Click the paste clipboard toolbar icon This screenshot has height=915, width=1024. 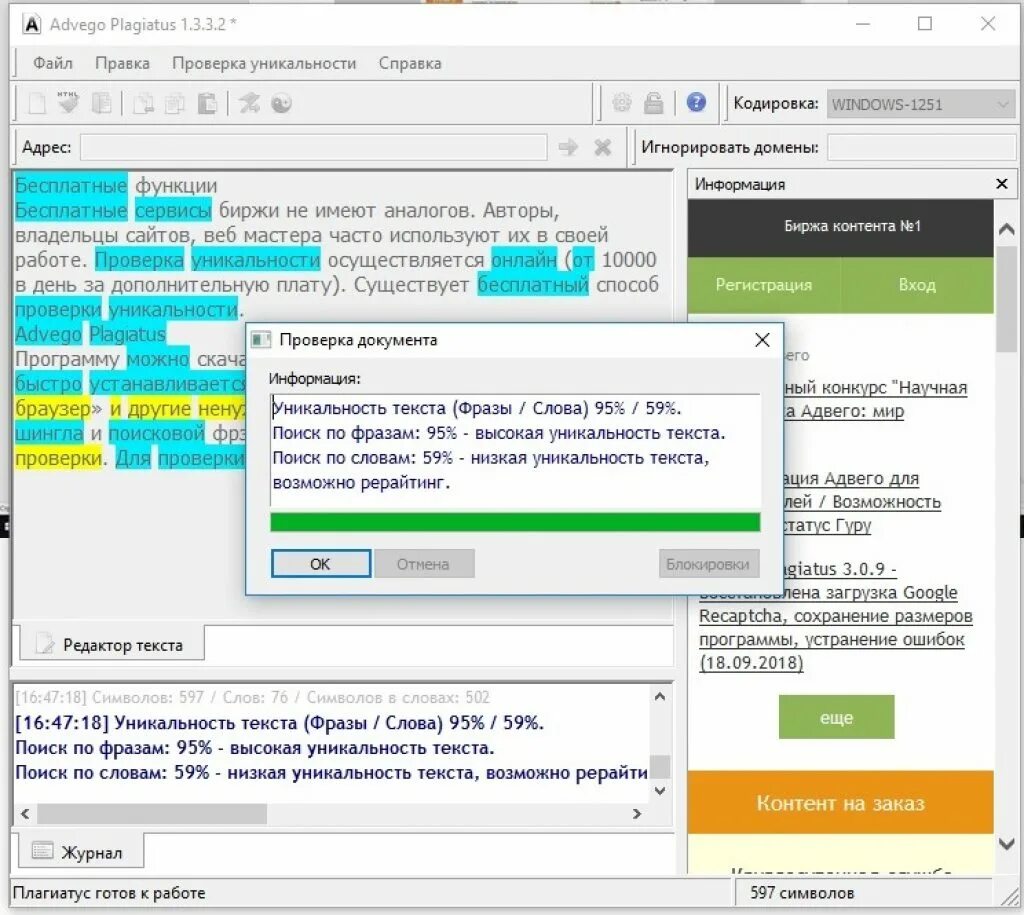point(206,104)
